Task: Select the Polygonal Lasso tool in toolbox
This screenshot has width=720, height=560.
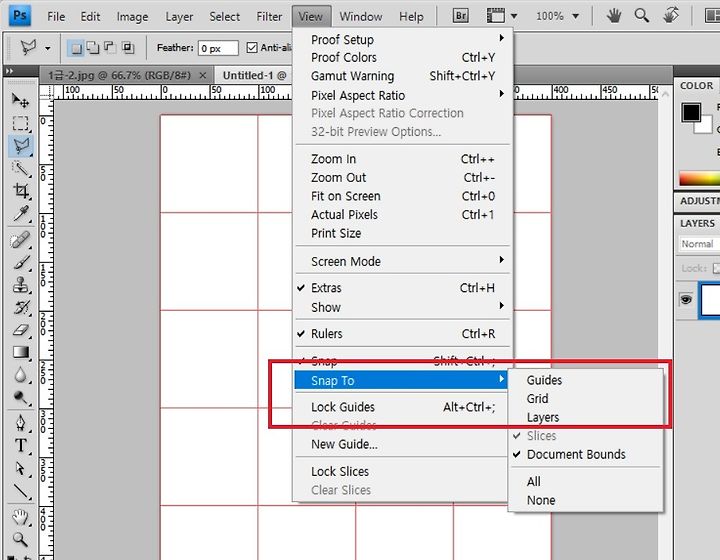Action: tap(20, 146)
